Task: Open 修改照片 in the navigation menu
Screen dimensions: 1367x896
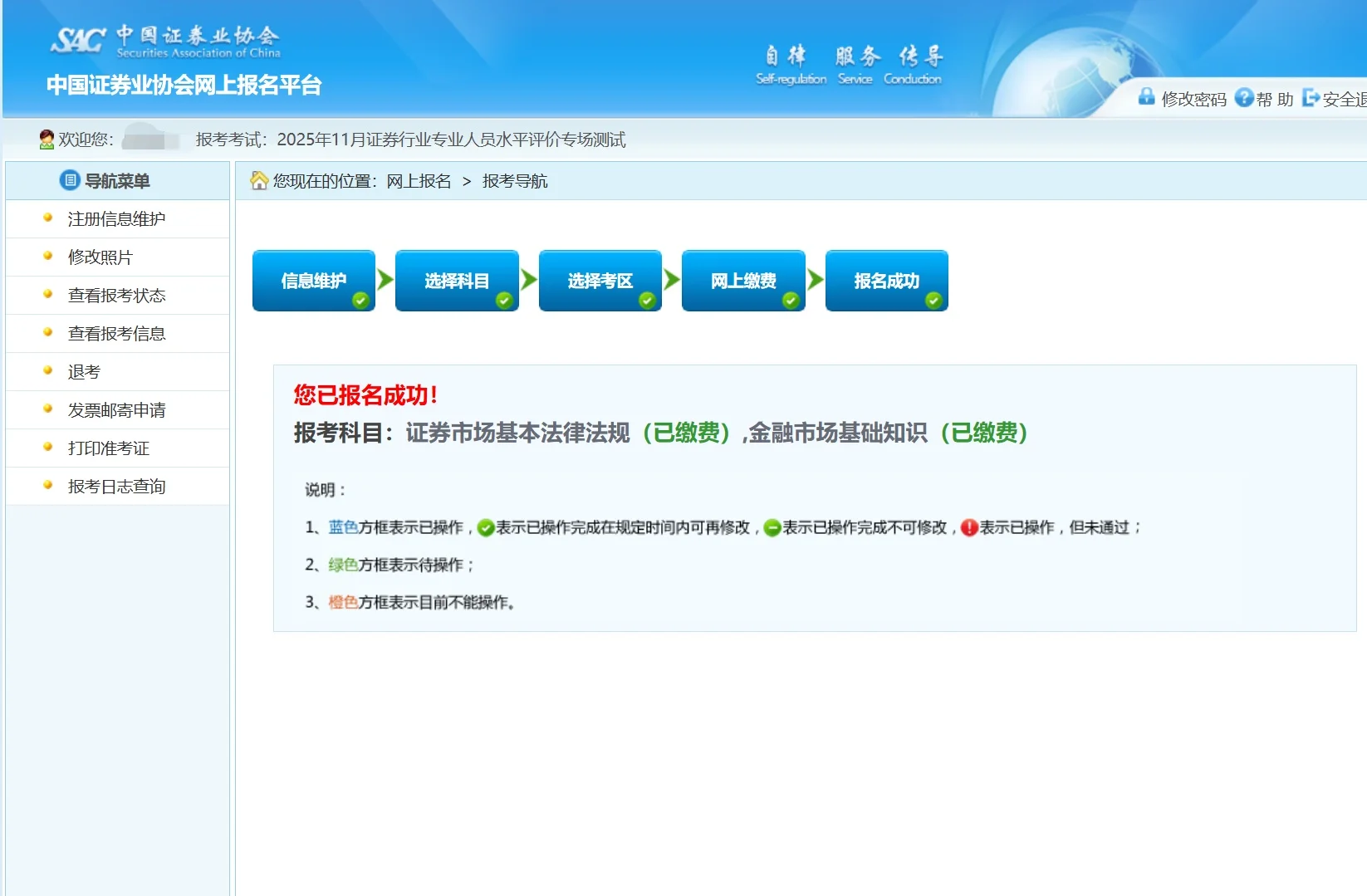Action: (x=101, y=257)
